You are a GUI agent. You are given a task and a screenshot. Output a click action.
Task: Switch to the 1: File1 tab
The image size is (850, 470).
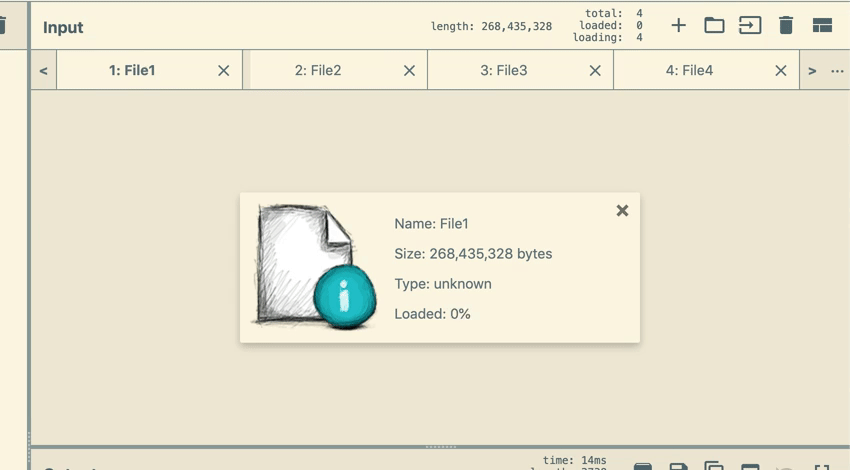(132, 71)
